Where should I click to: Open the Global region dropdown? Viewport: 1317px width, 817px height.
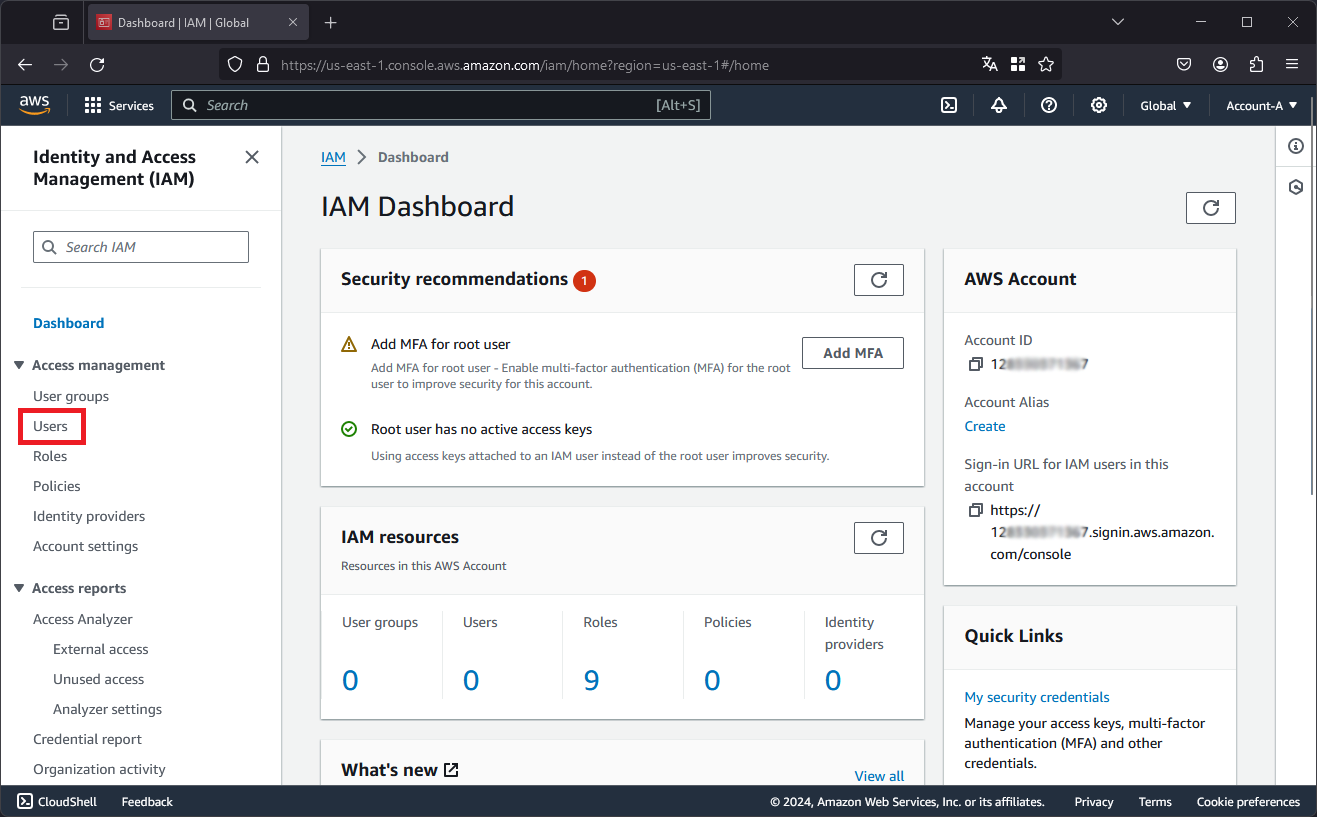tap(1166, 105)
